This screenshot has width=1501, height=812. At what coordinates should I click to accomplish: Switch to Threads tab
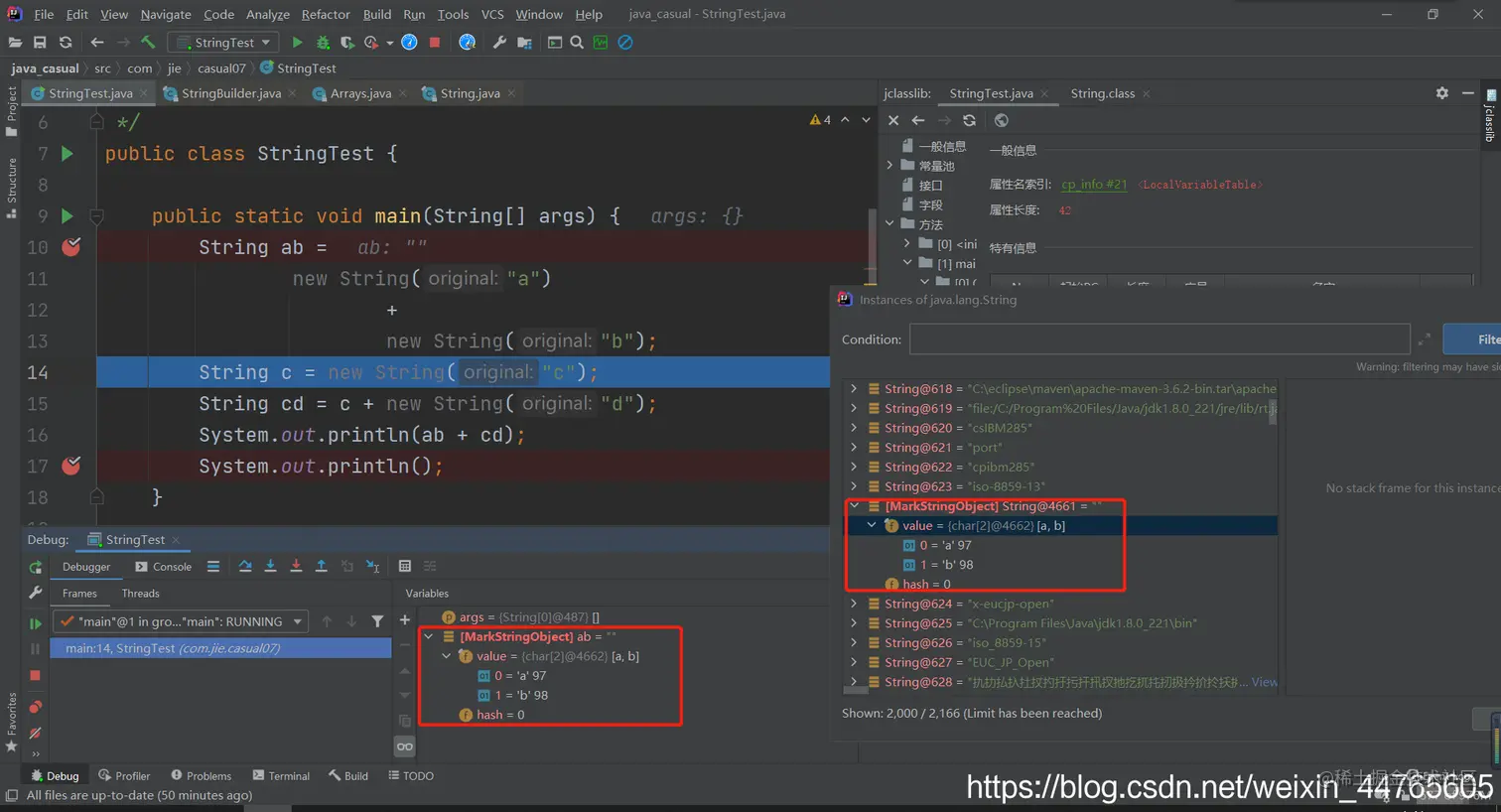pos(140,594)
